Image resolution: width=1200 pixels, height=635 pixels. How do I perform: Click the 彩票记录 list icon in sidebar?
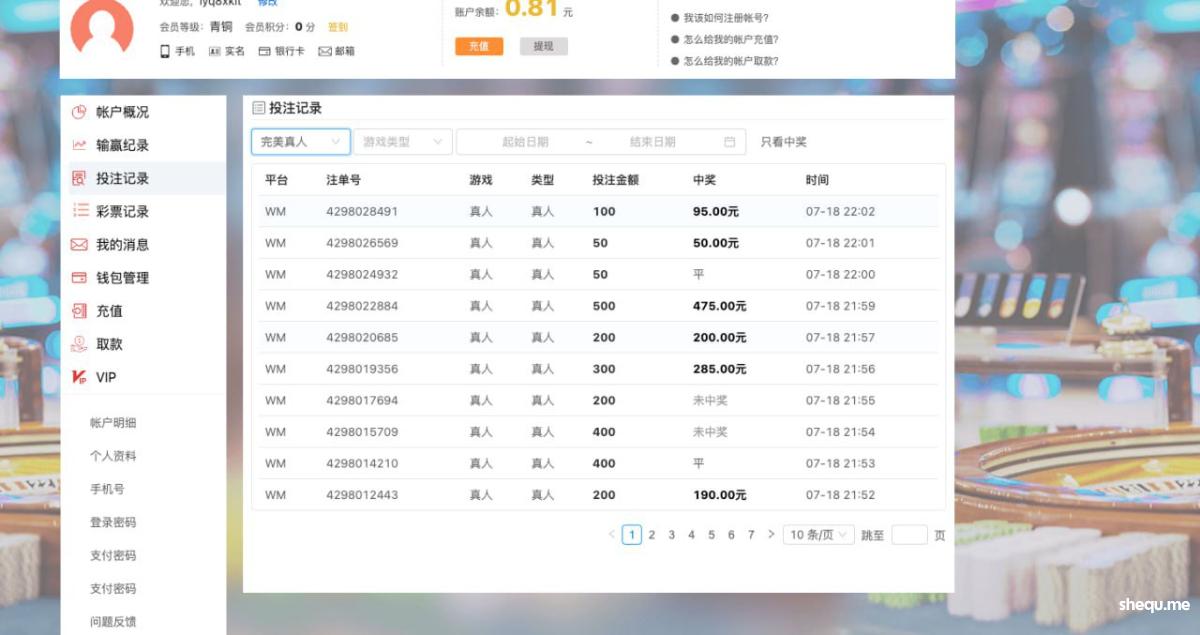pos(80,211)
